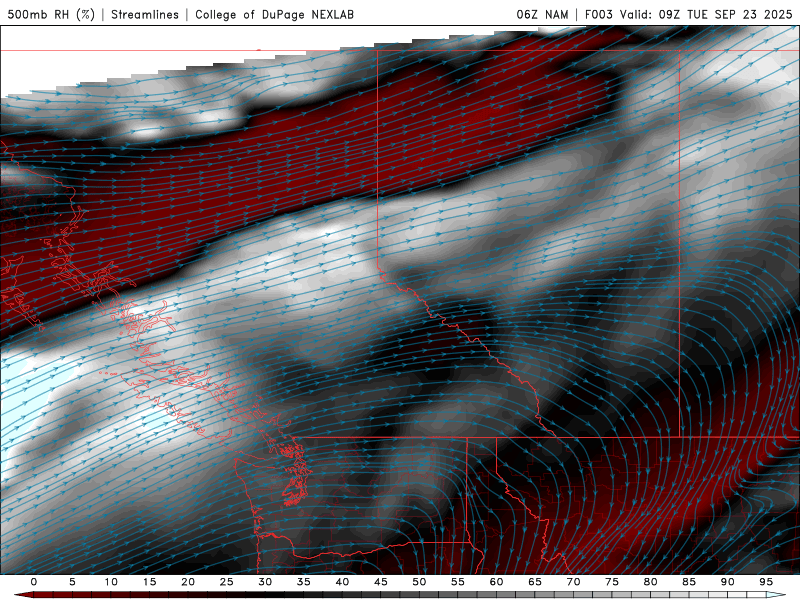Click the '80' value on the color scale
This screenshot has height=600, width=800.
(650, 582)
